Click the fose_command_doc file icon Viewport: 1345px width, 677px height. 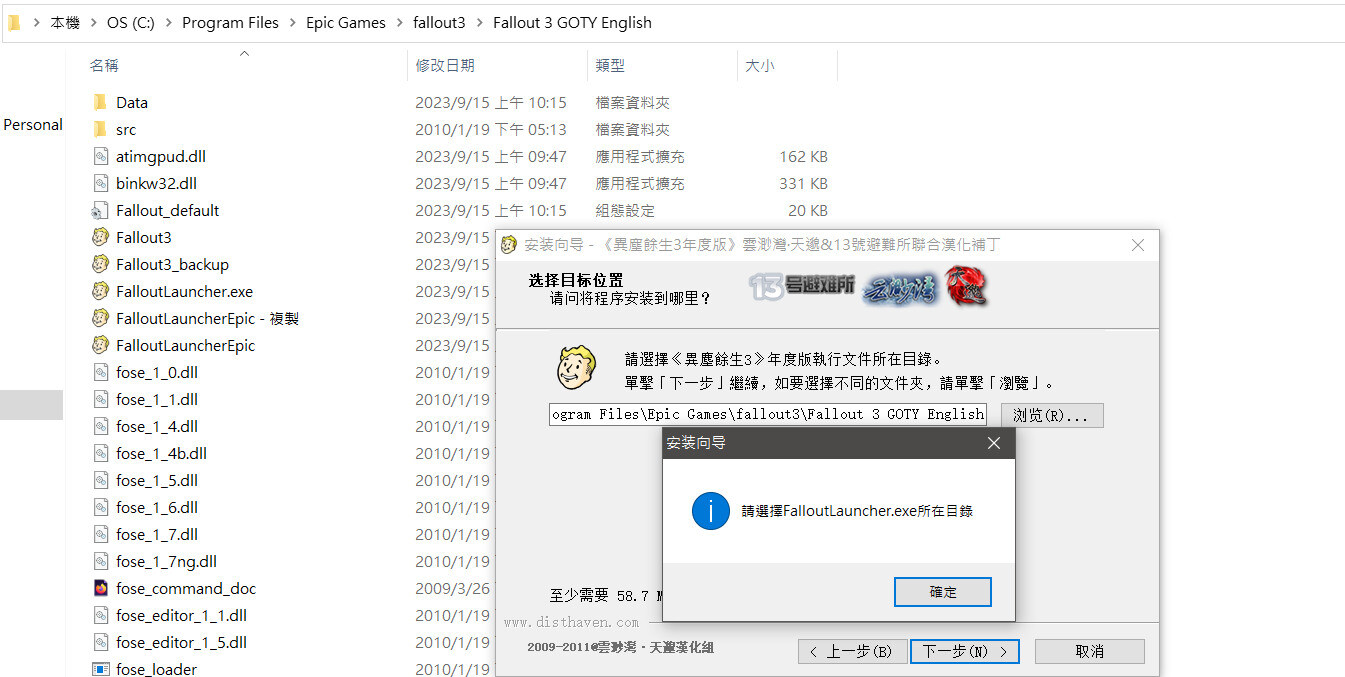100,588
